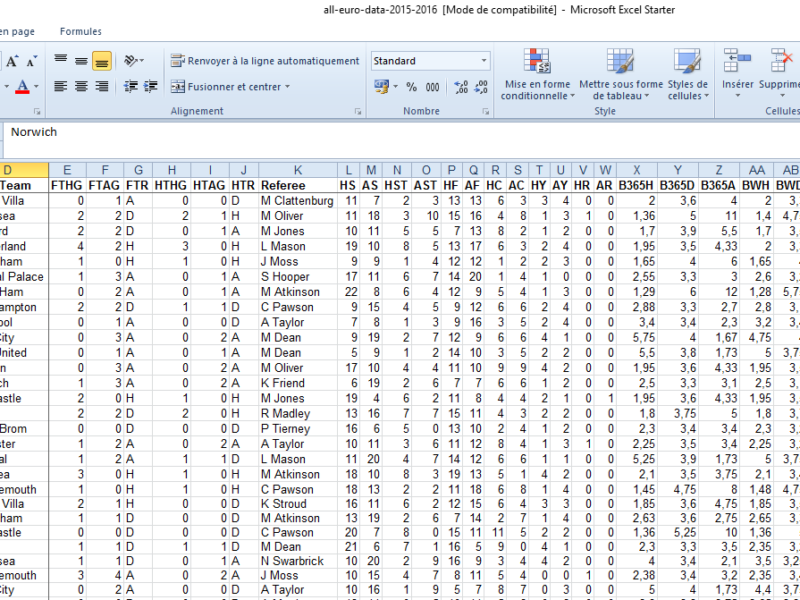800x600 pixels.
Task: Apply thousands separator number format
Action: [x=432, y=87]
